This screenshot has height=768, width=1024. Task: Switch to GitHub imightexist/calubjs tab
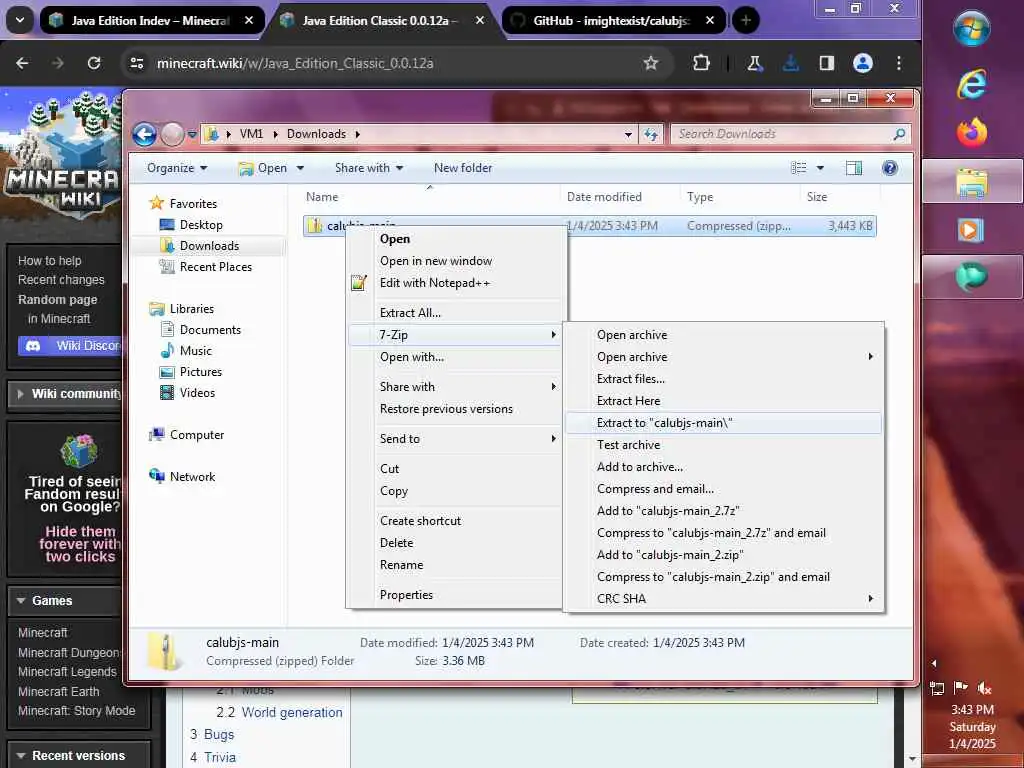pos(611,20)
